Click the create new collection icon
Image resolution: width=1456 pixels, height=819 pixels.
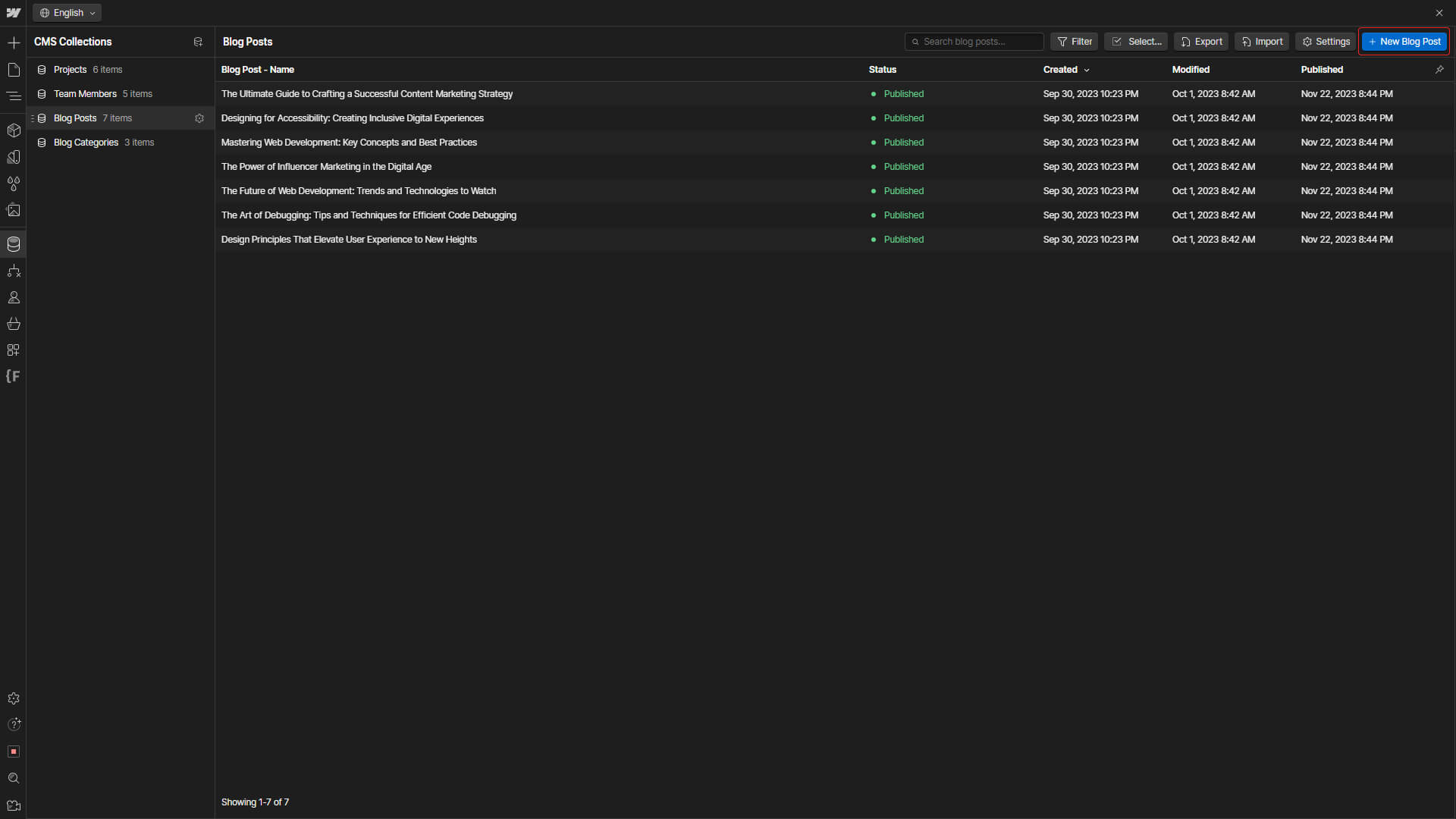198,42
